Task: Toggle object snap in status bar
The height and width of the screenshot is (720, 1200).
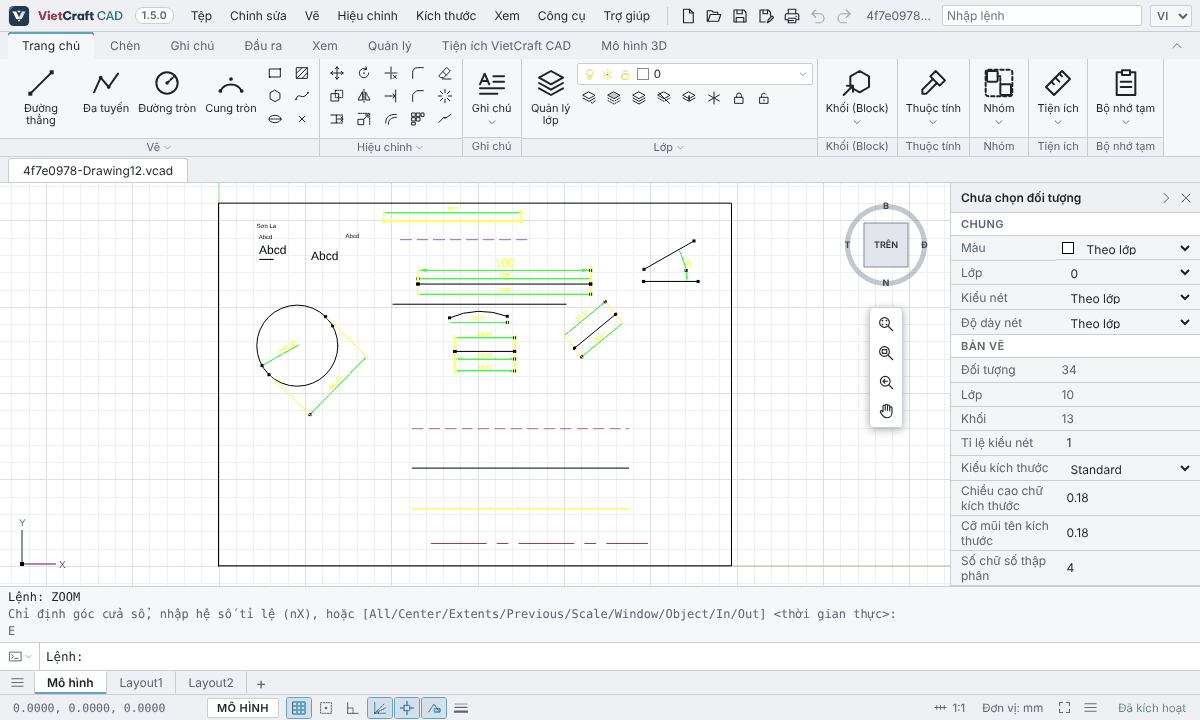Action: point(407,708)
